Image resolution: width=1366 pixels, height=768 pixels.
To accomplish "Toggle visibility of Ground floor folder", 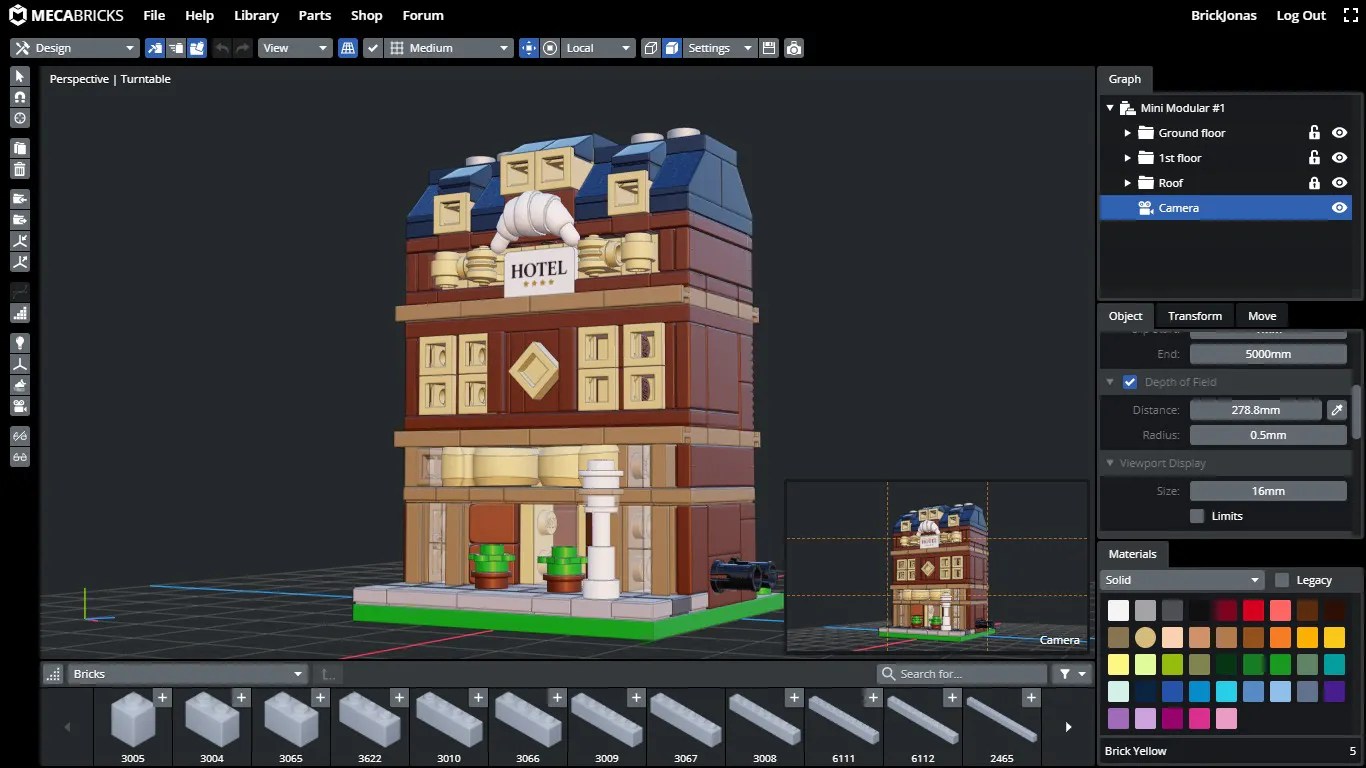I will pos(1339,133).
